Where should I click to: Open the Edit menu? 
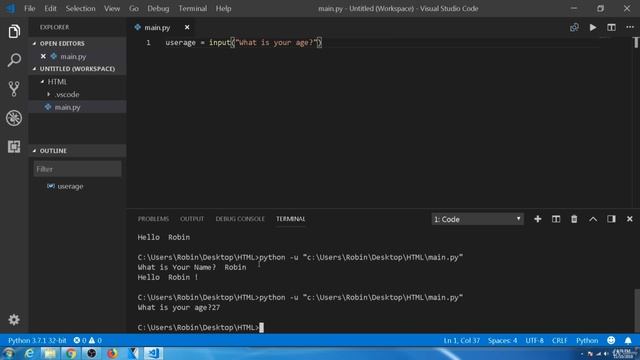(x=50, y=8)
